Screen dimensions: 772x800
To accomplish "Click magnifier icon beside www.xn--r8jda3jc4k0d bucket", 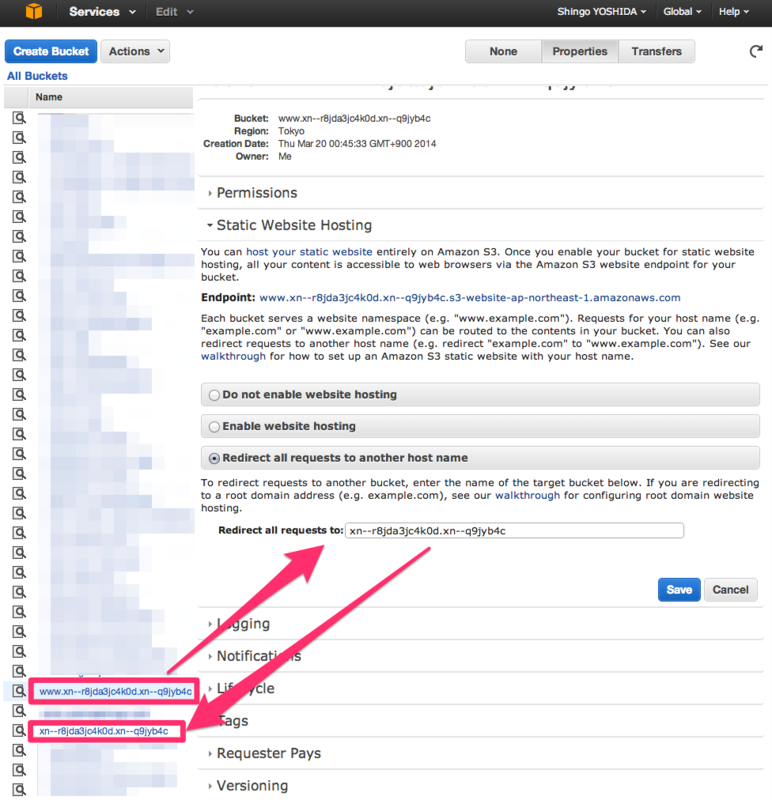I will click(19, 691).
